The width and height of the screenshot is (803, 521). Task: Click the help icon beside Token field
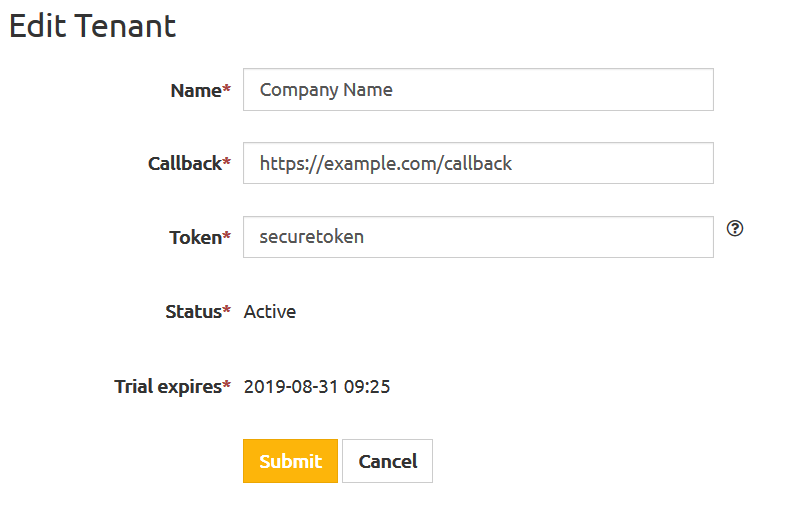pos(735,228)
